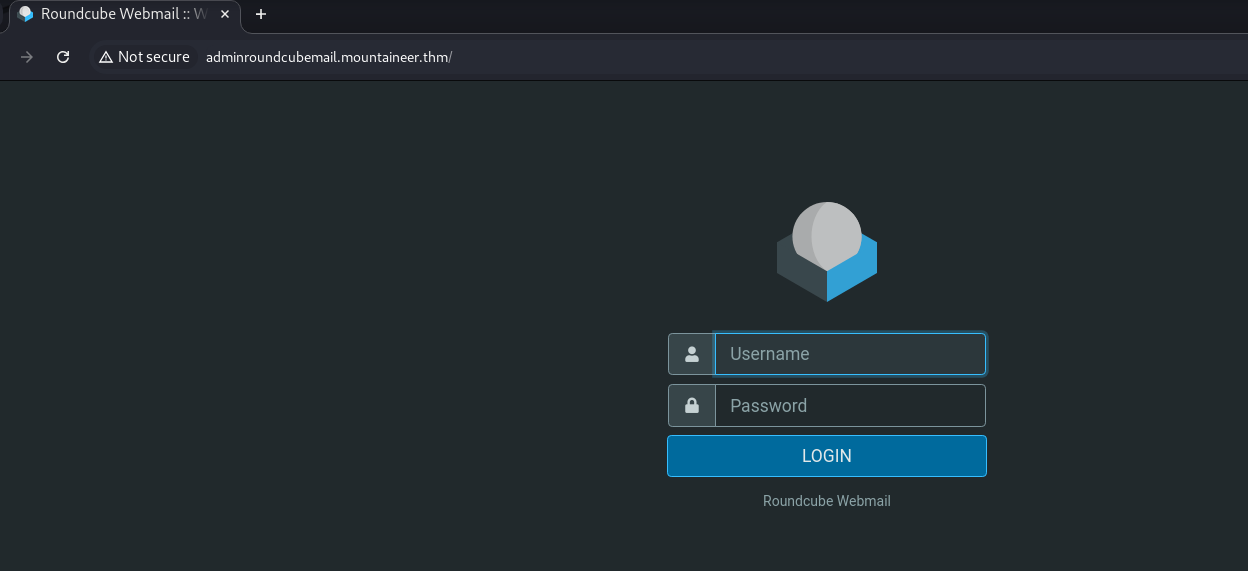Click the Roundcube Webmail footer text
This screenshot has height=571, width=1248.
(x=826, y=501)
